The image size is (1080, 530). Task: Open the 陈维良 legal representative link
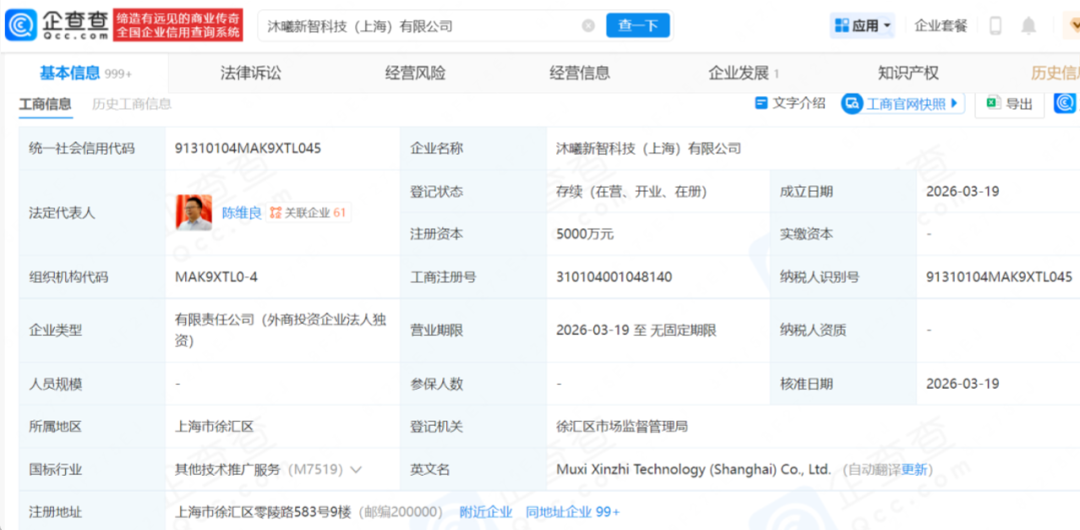241,212
